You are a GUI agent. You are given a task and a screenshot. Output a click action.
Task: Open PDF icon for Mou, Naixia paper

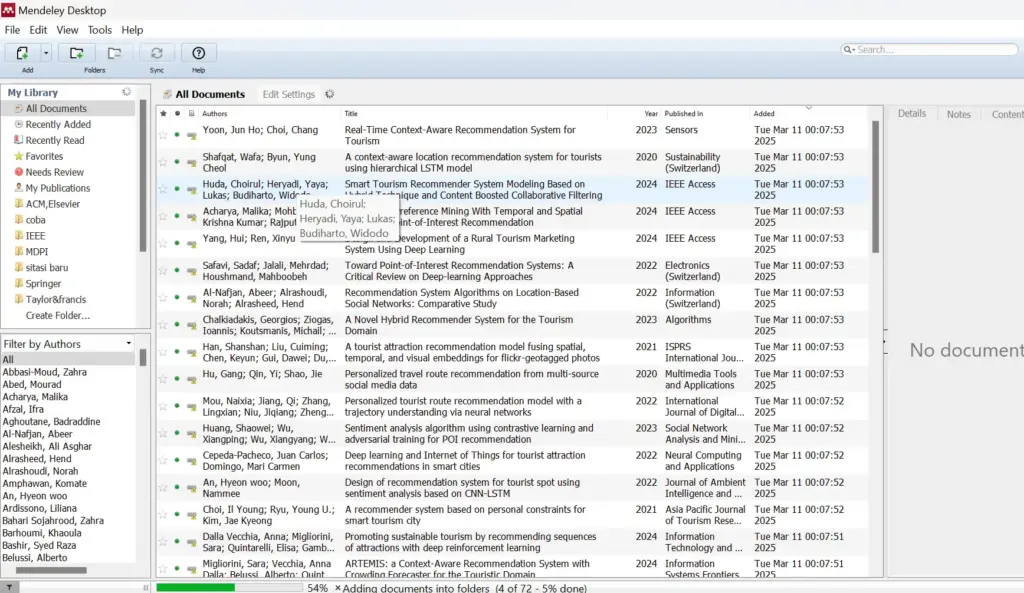tap(191, 407)
